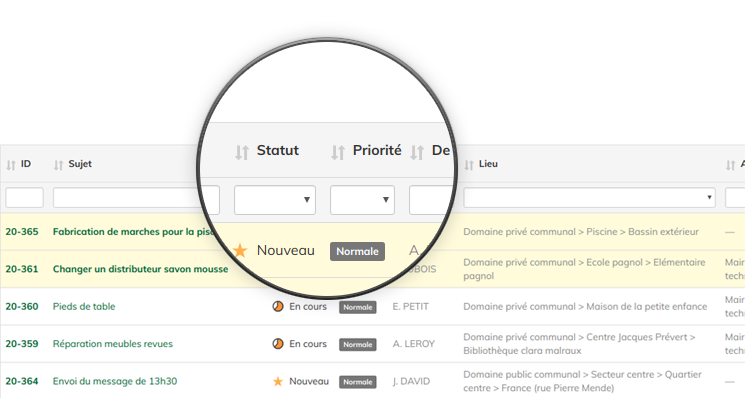
Task: Open ticket 20-365 Fabrication de marches
Action: point(134,232)
